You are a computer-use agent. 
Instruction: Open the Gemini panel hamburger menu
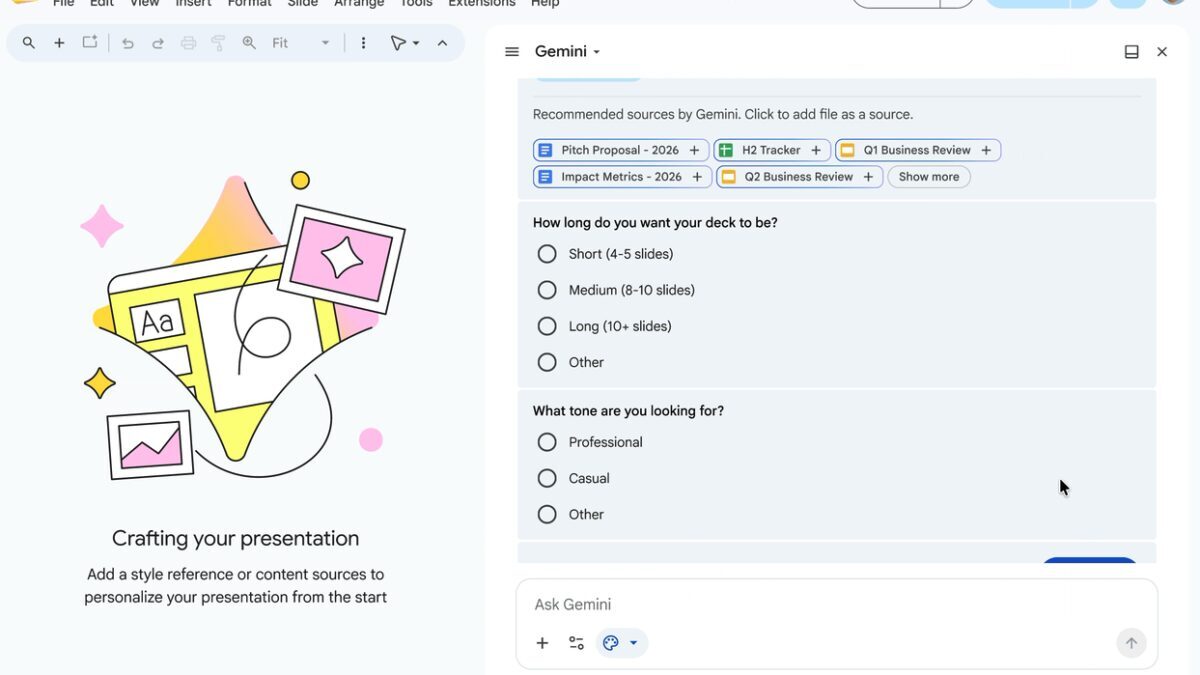512,52
